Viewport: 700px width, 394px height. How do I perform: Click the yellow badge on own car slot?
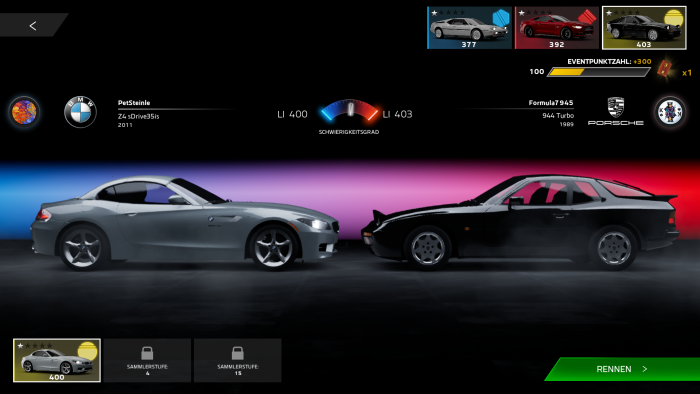pyautogui.click(x=88, y=351)
